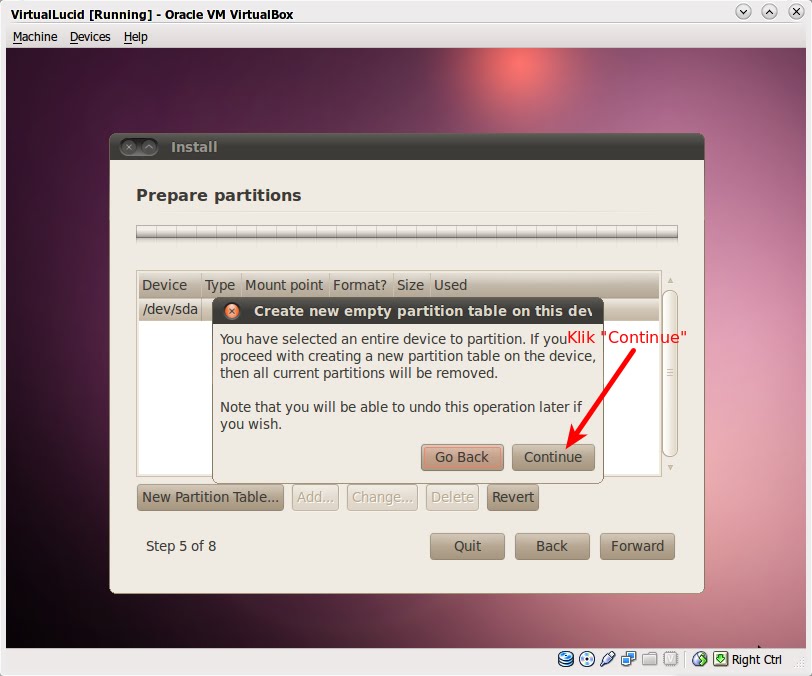Click the Type column header

(x=220, y=285)
